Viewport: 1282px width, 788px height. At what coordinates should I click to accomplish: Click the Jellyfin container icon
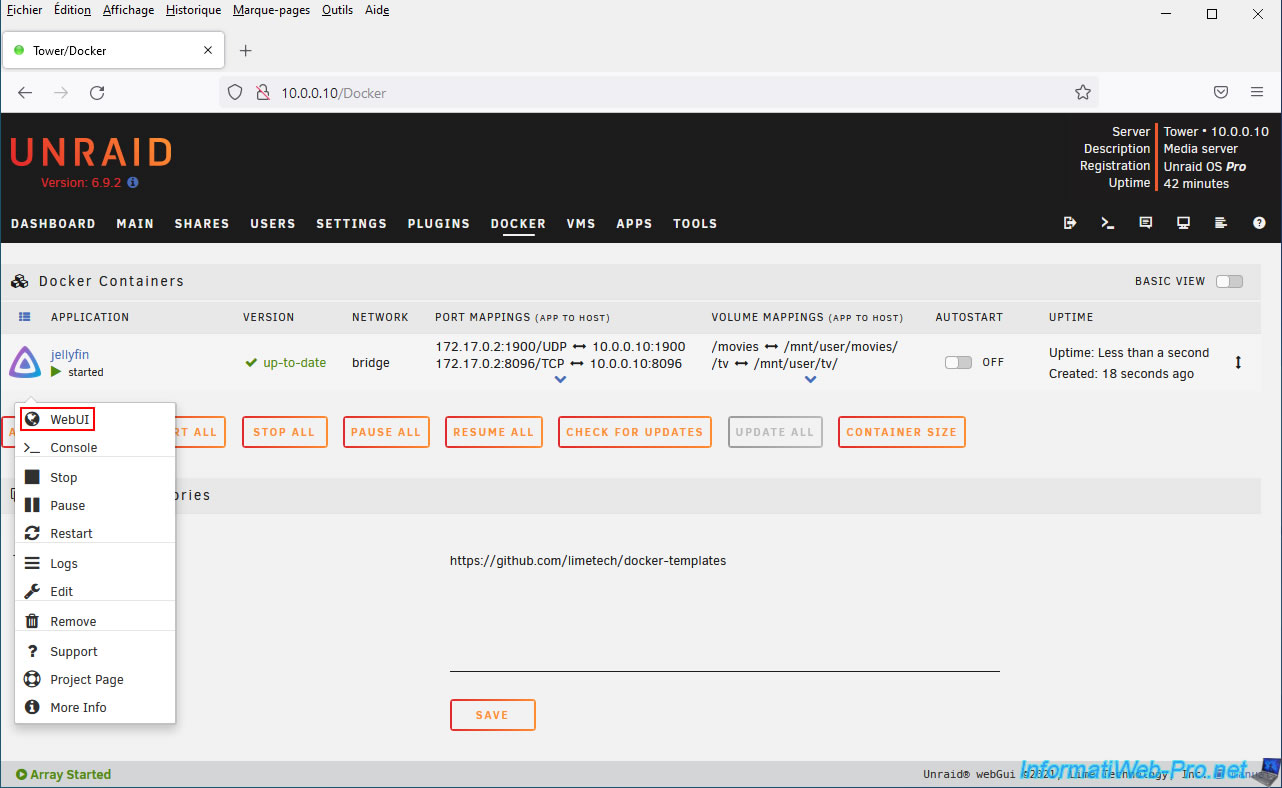25,362
